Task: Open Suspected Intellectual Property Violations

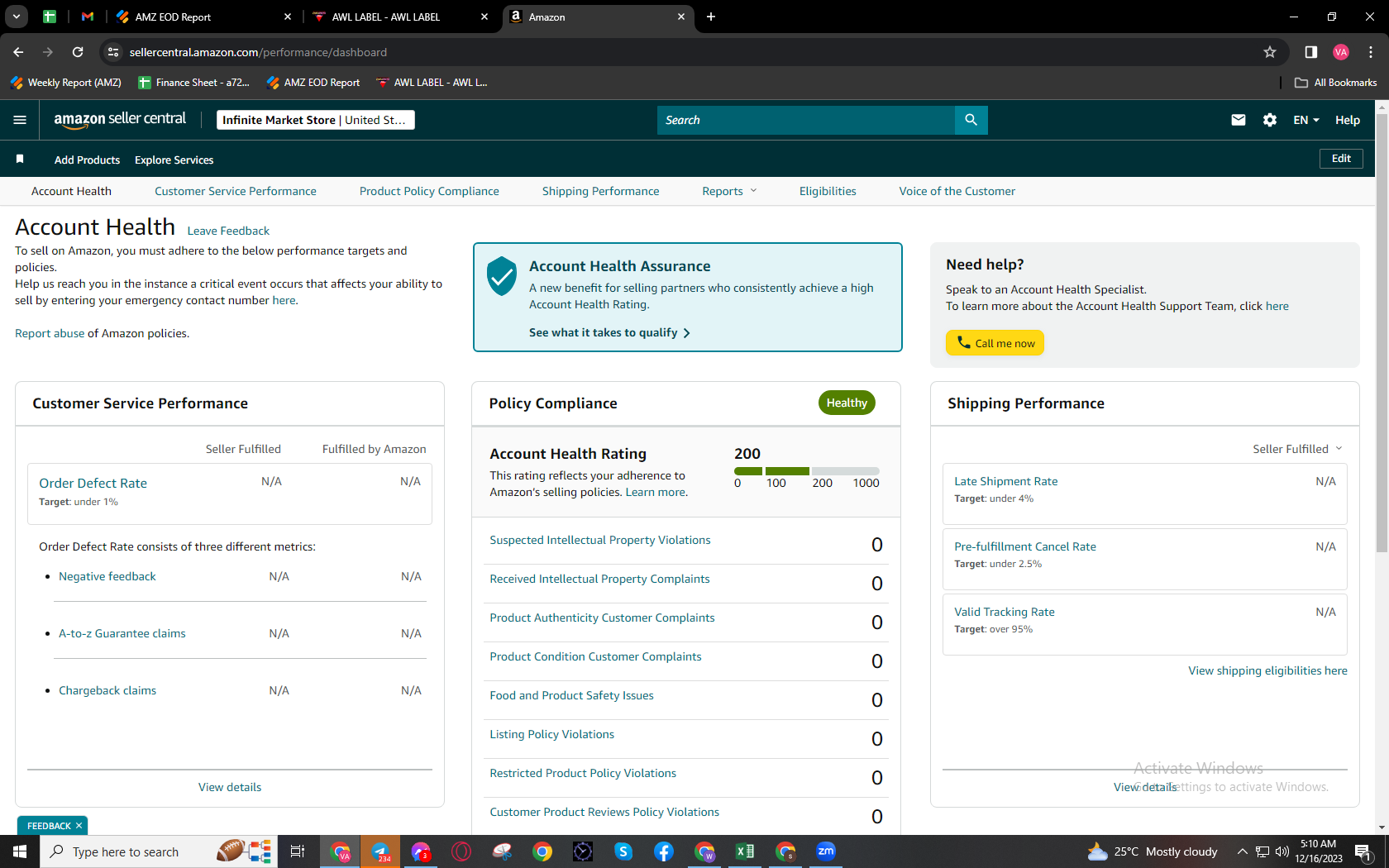Action: [600, 540]
